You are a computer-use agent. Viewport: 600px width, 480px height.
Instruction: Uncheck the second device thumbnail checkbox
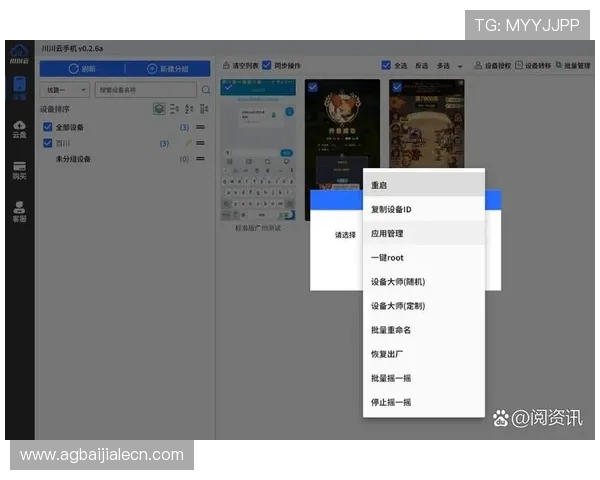click(x=313, y=87)
